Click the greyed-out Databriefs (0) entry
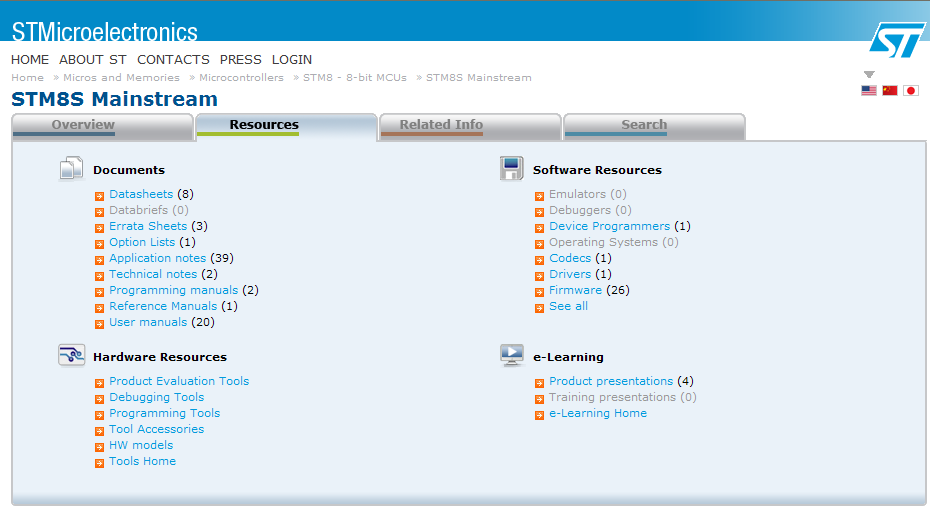Viewport: 930px width, 509px height. pyautogui.click(x=149, y=210)
